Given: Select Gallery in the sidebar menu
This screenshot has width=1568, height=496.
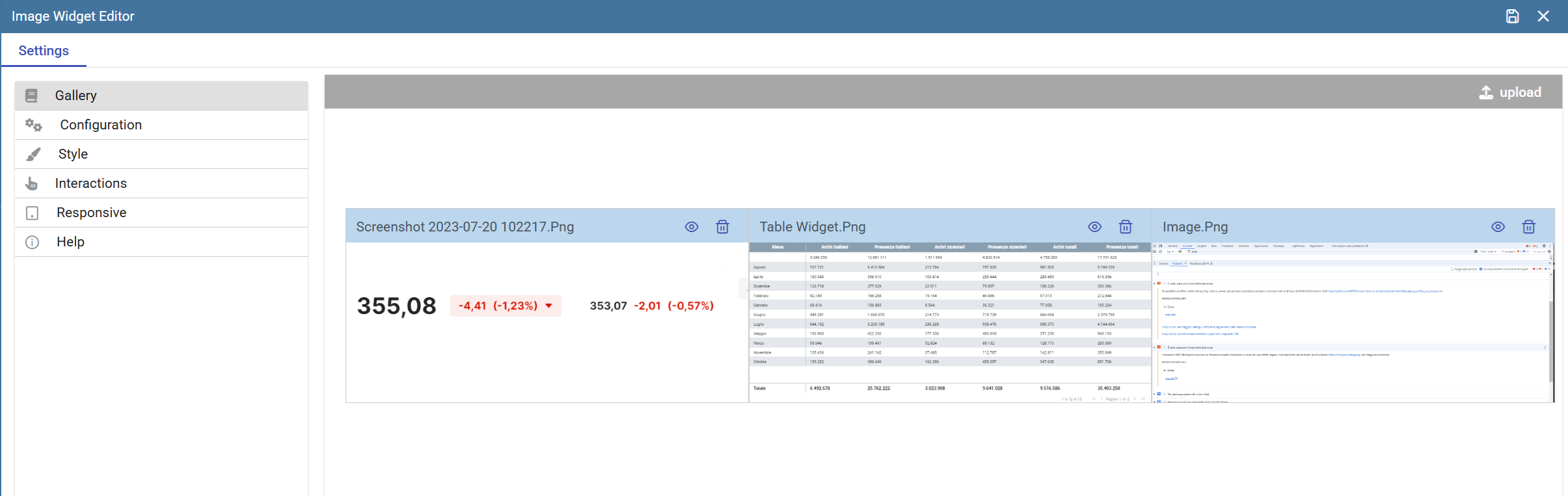Looking at the screenshot, I should 161,96.
